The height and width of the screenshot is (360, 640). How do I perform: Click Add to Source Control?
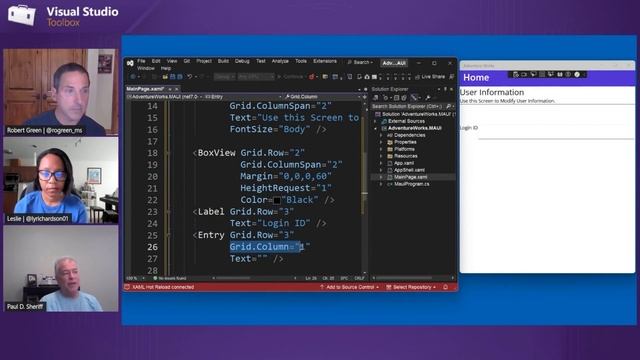pyautogui.click(x=349, y=287)
